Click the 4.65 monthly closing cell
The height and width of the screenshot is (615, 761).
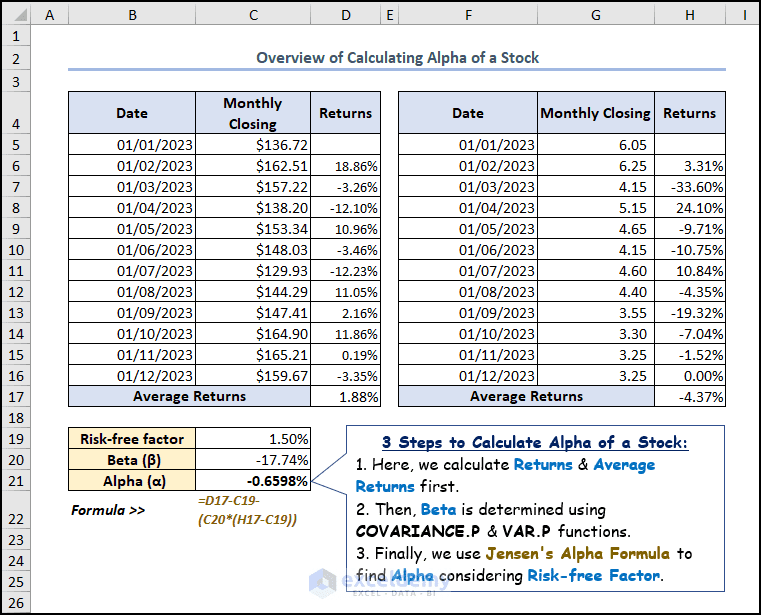click(x=596, y=229)
